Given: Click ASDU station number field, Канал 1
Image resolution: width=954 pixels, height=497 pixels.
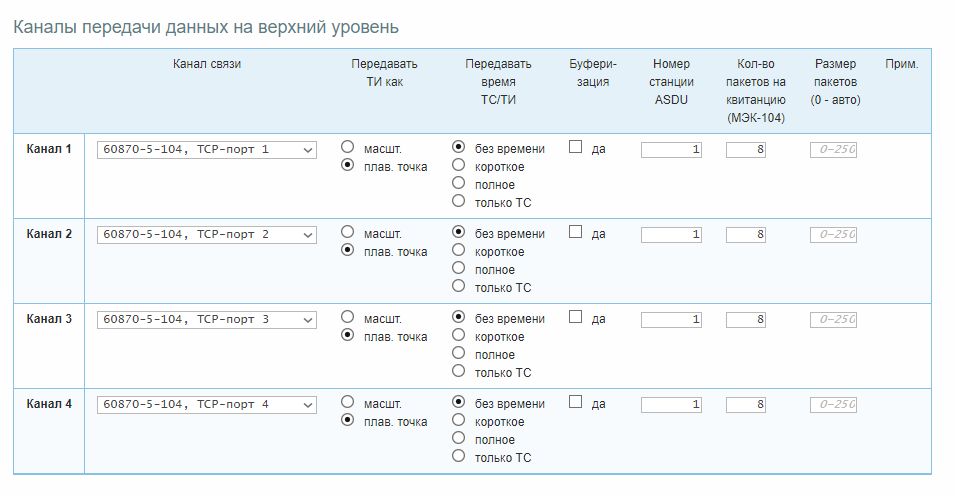Looking at the screenshot, I should click(x=671, y=150).
